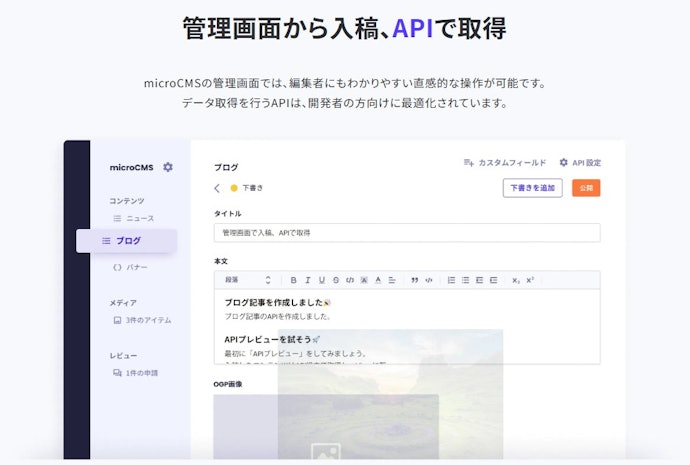
Task: Click the orange 公開 button
Action: pos(586,188)
